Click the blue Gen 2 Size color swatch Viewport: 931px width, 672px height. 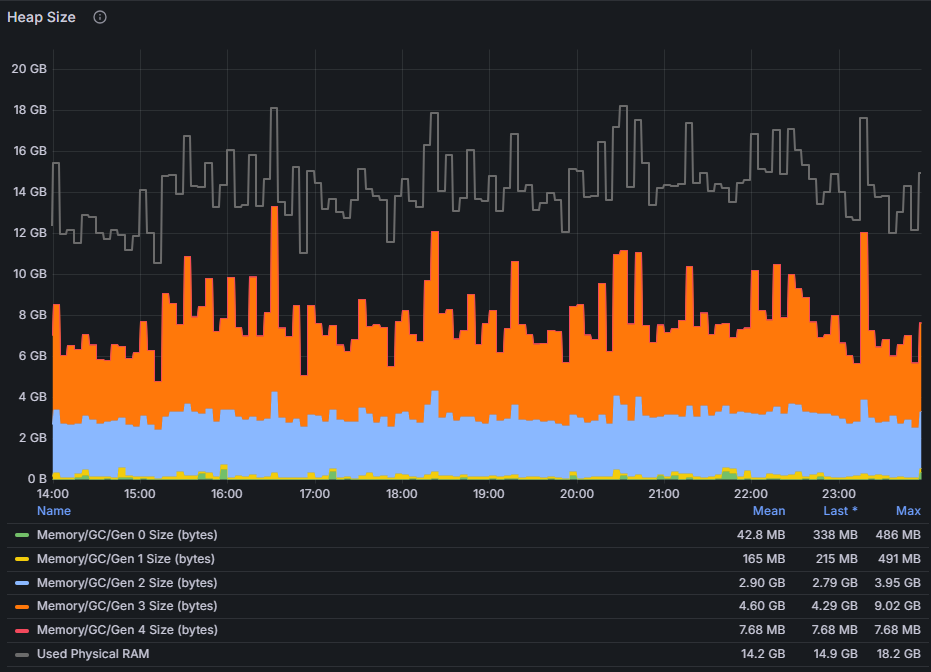[22, 583]
